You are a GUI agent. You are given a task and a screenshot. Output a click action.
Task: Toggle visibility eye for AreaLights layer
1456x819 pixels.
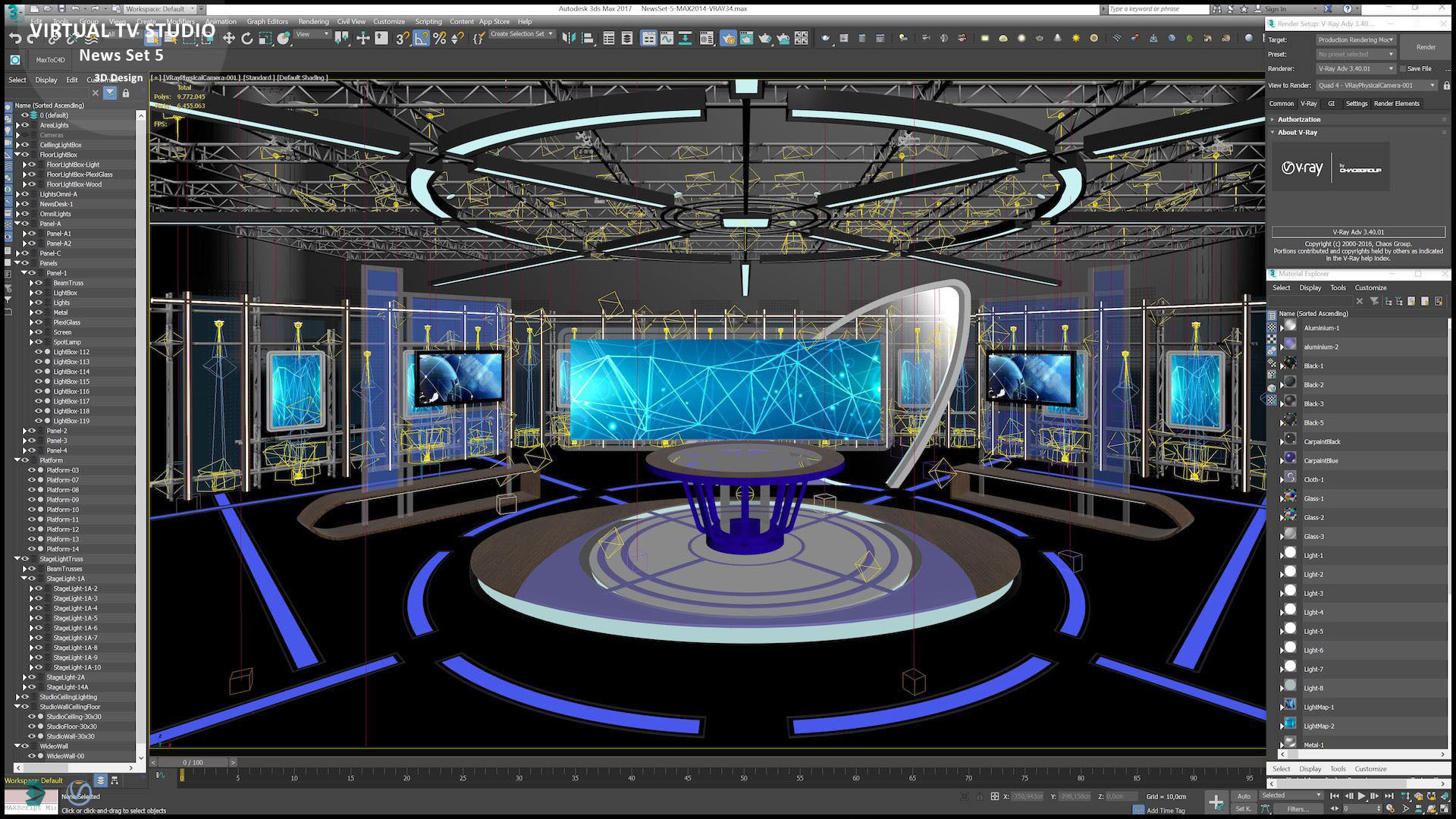click(25, 125)
